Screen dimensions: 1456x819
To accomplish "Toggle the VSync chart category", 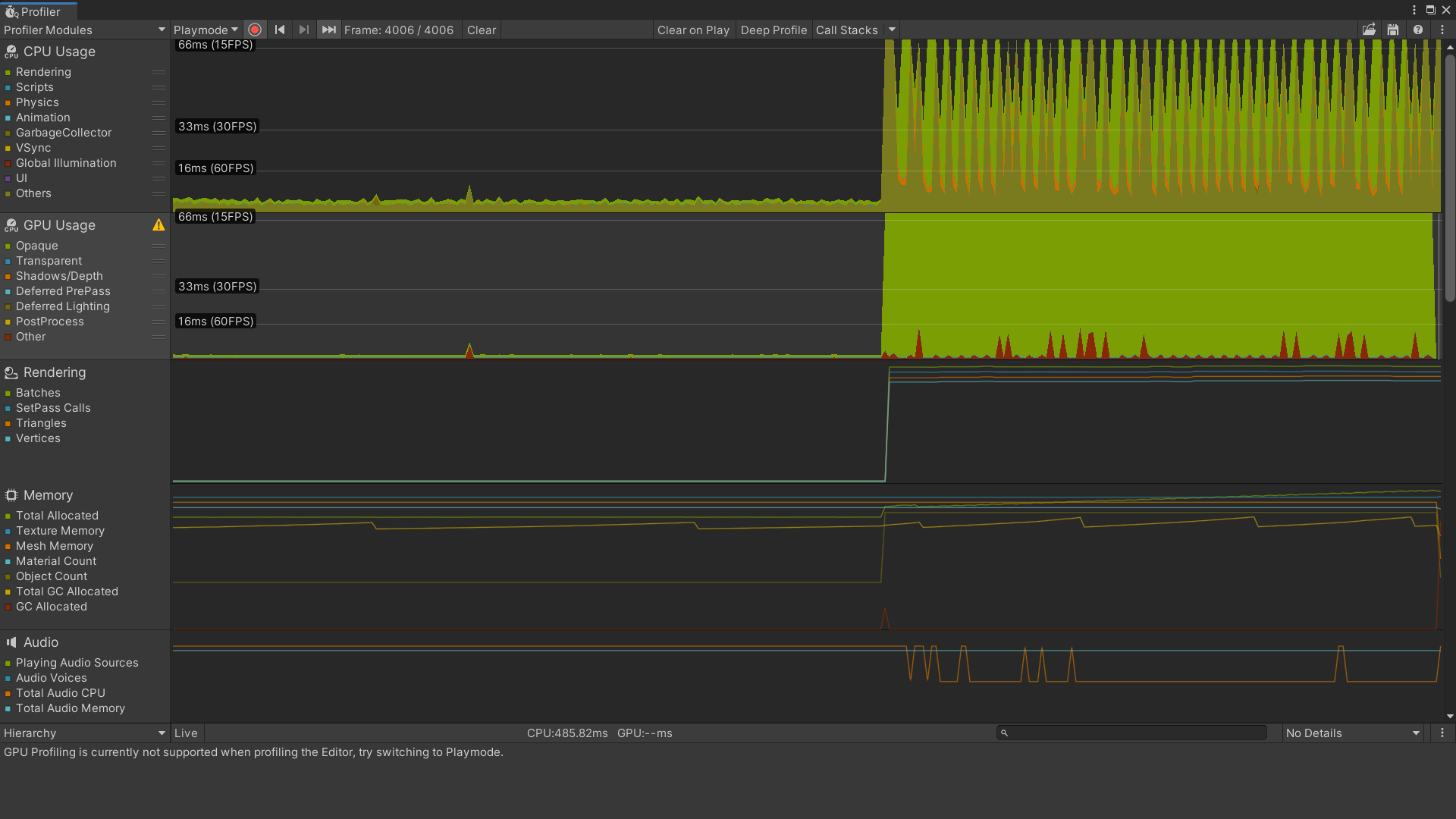I will [33, 148].
